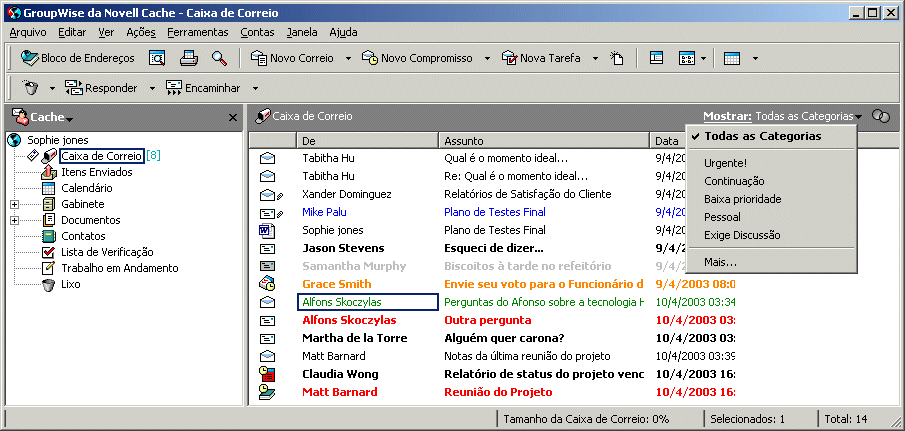This screenshot has width=905, height=431.
Task: Click the calendar view toolbar icon
Action: coord(732,58)
